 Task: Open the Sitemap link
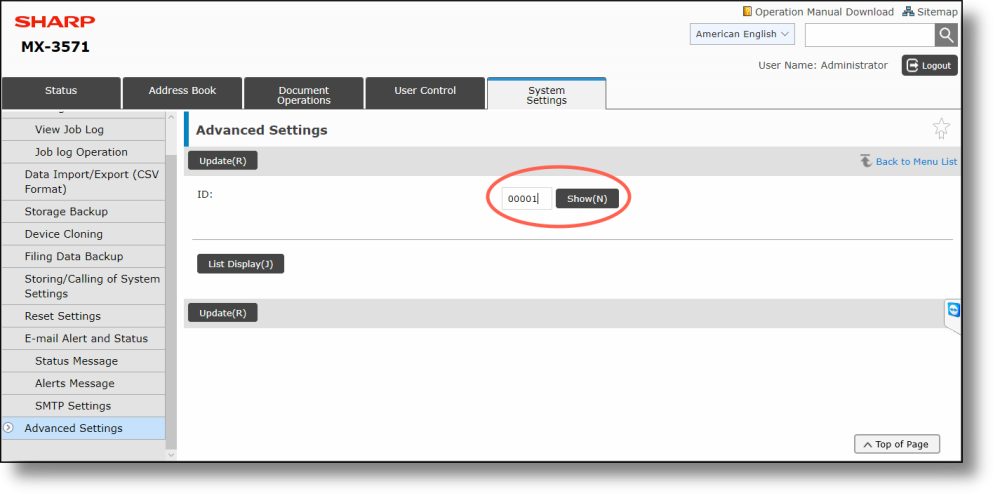pos(938,11)
